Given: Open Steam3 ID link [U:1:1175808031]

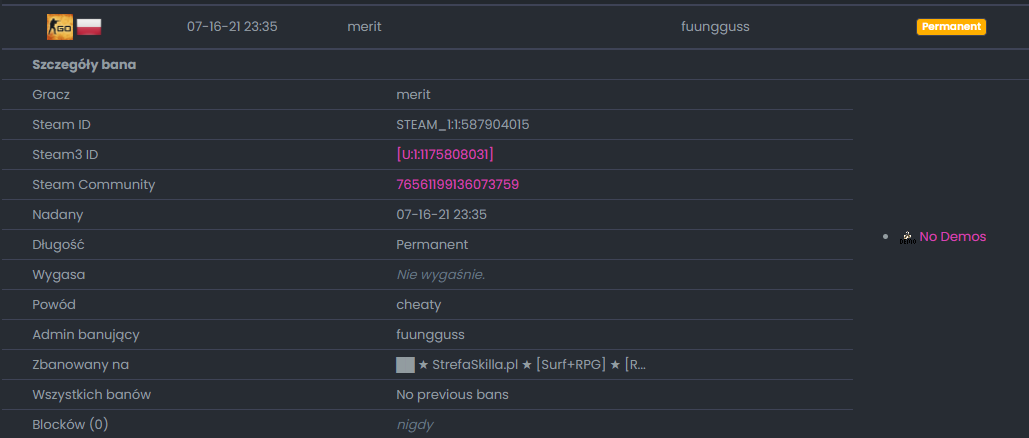Looking at the screenshot, I should coord(445,154).
